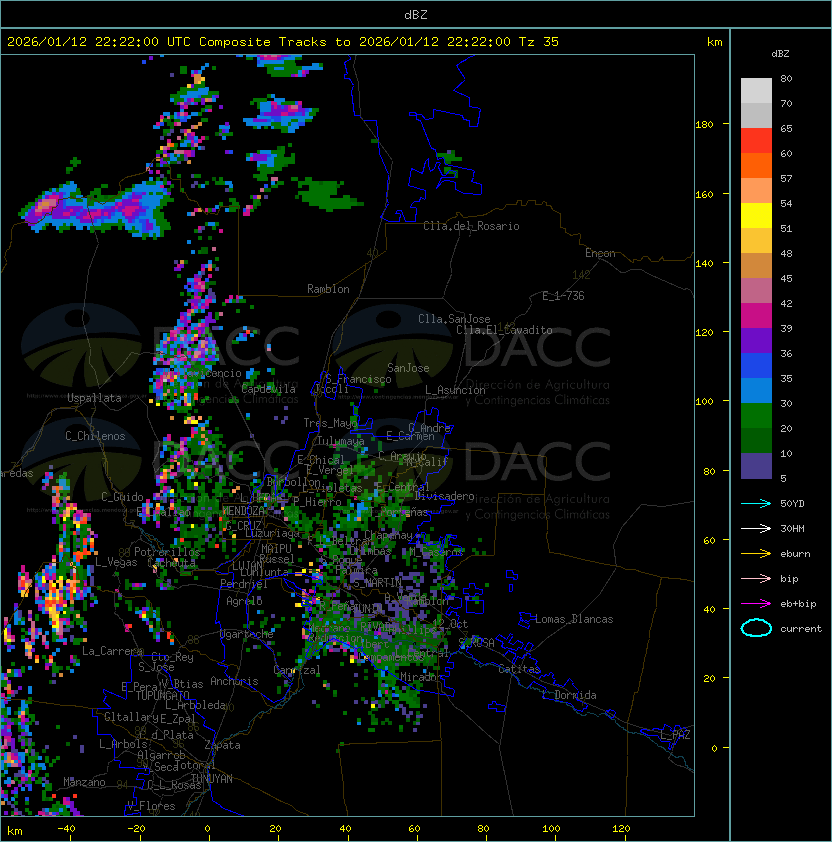Click the C_Guido place label
832x842 pixels.
(122, 497)
